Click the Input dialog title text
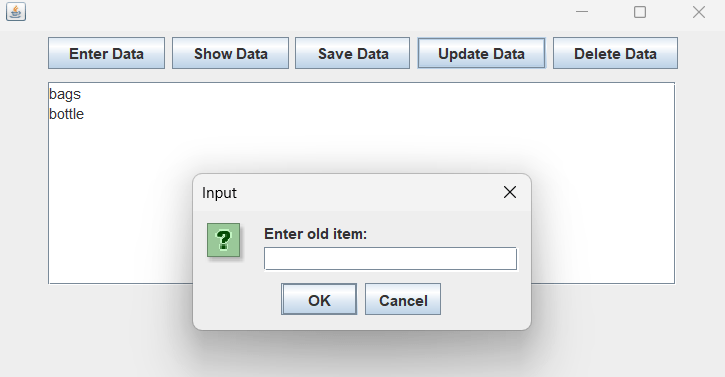Image resolution: width=725 pixels, height=377 pixels. coord(219,193)
